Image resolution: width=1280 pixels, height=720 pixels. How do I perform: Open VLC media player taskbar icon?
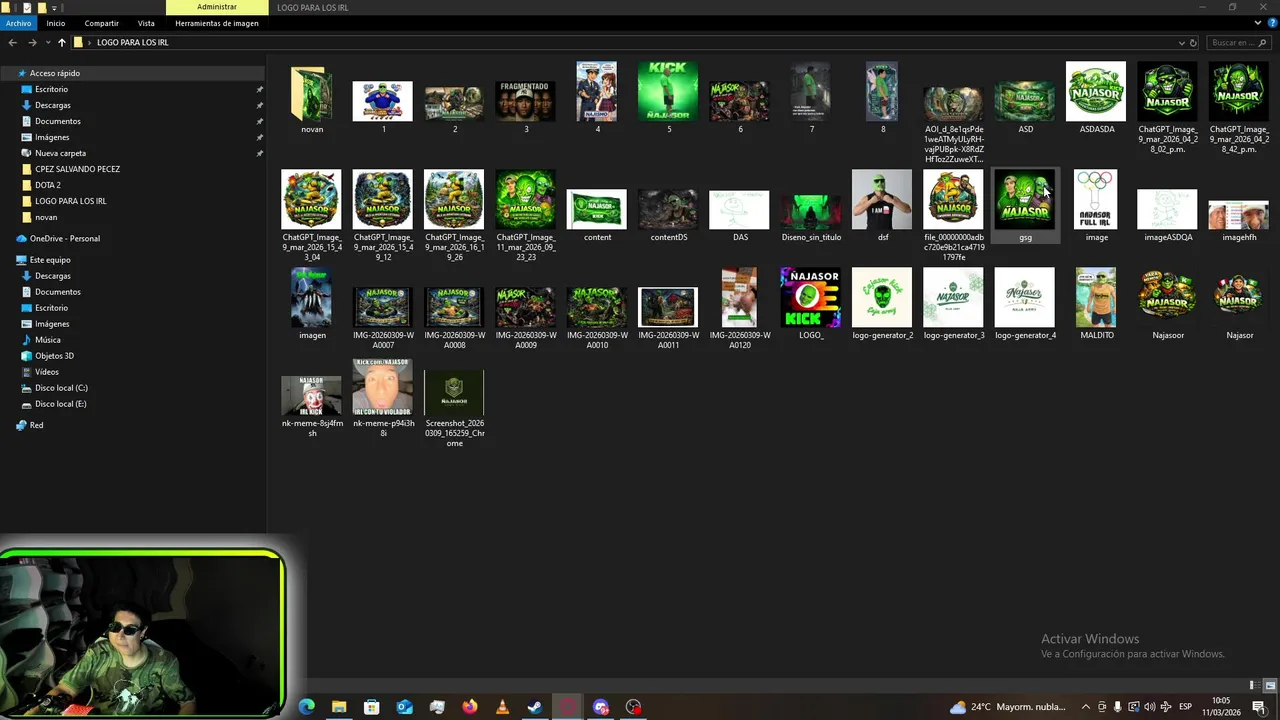[503, 707]
